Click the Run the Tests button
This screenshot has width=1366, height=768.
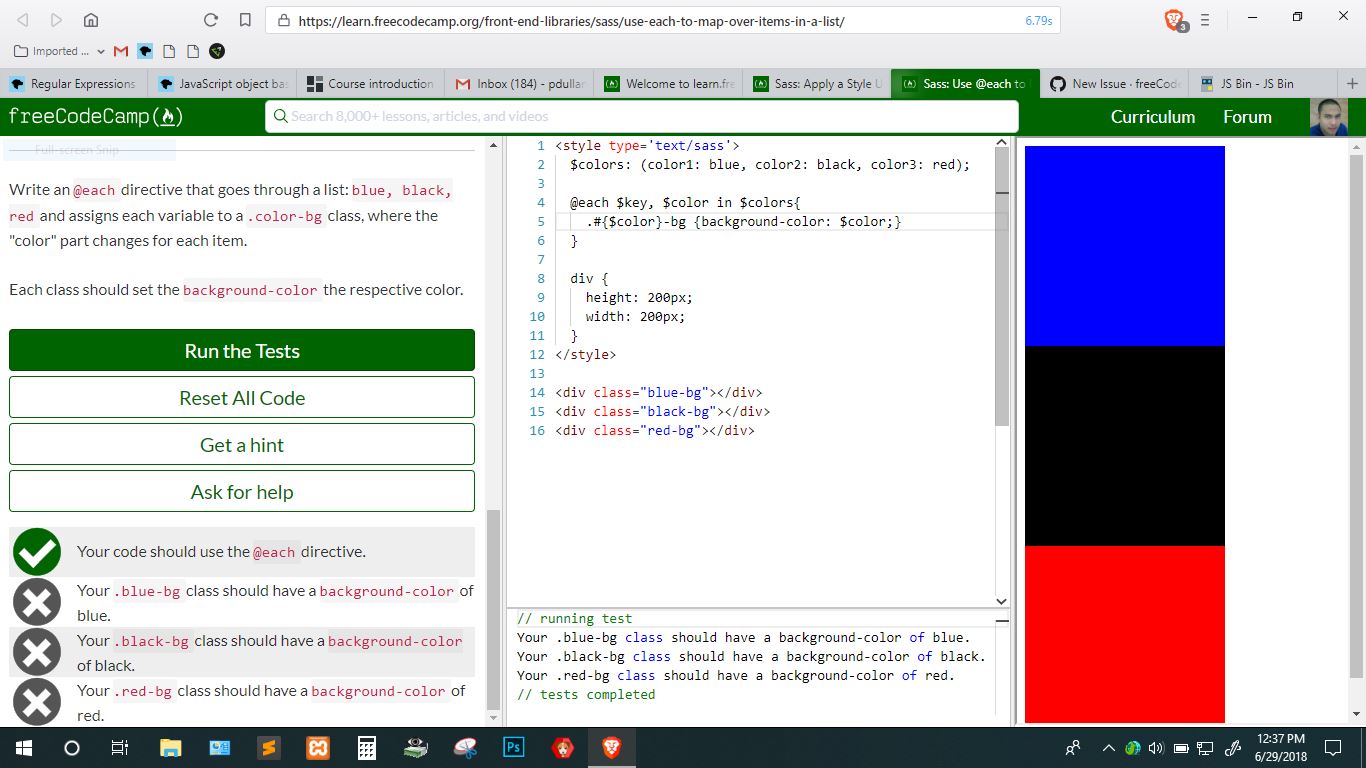(x=242, y=351)
